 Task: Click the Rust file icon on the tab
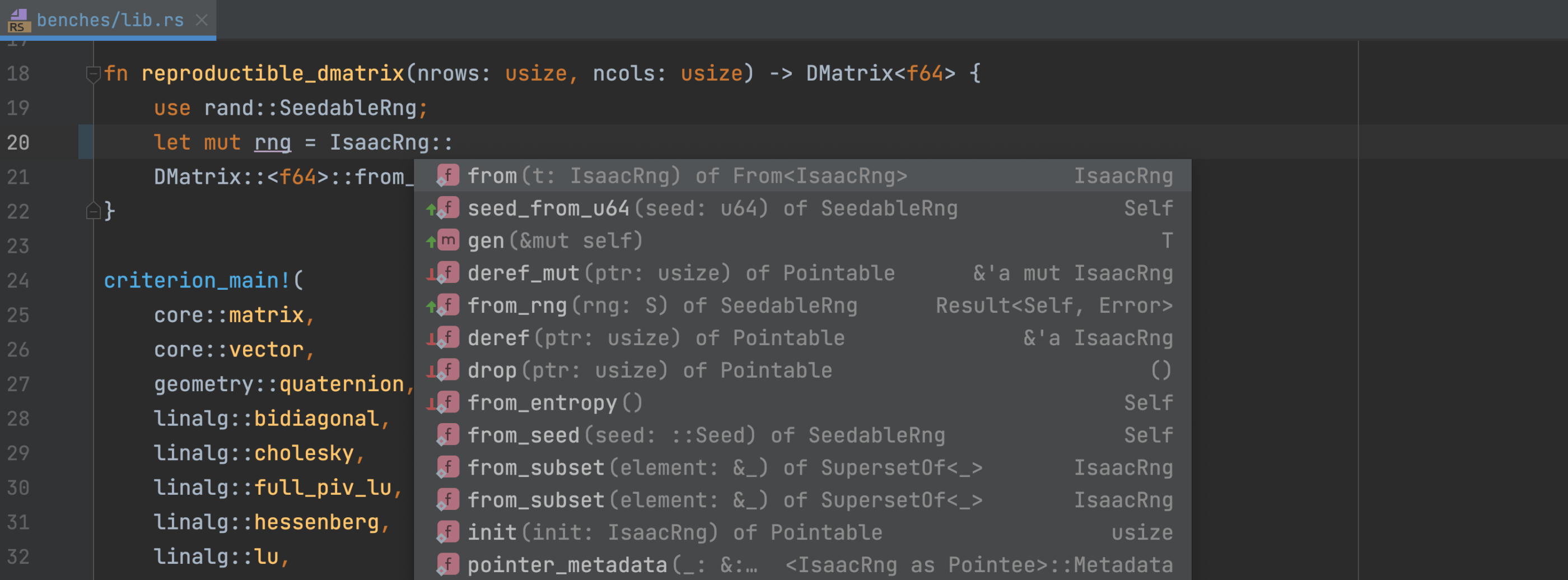coord(18,20)
